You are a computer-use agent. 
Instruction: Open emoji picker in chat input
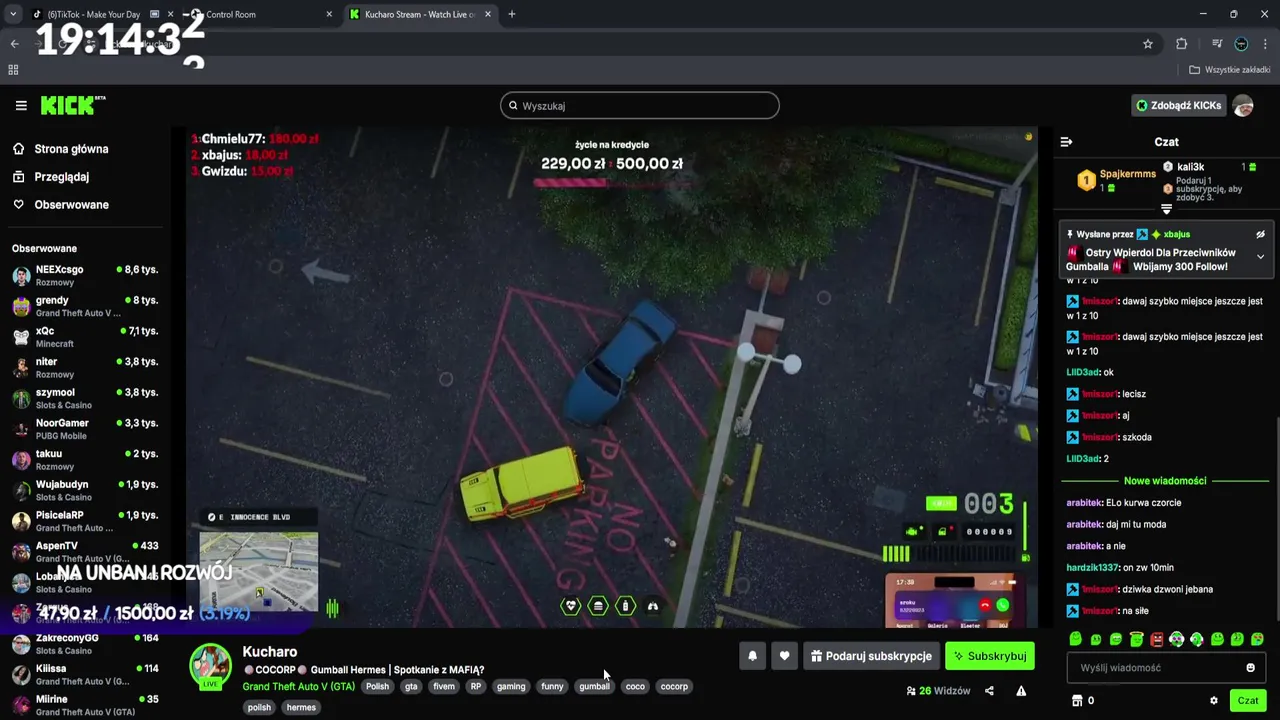1250,668
